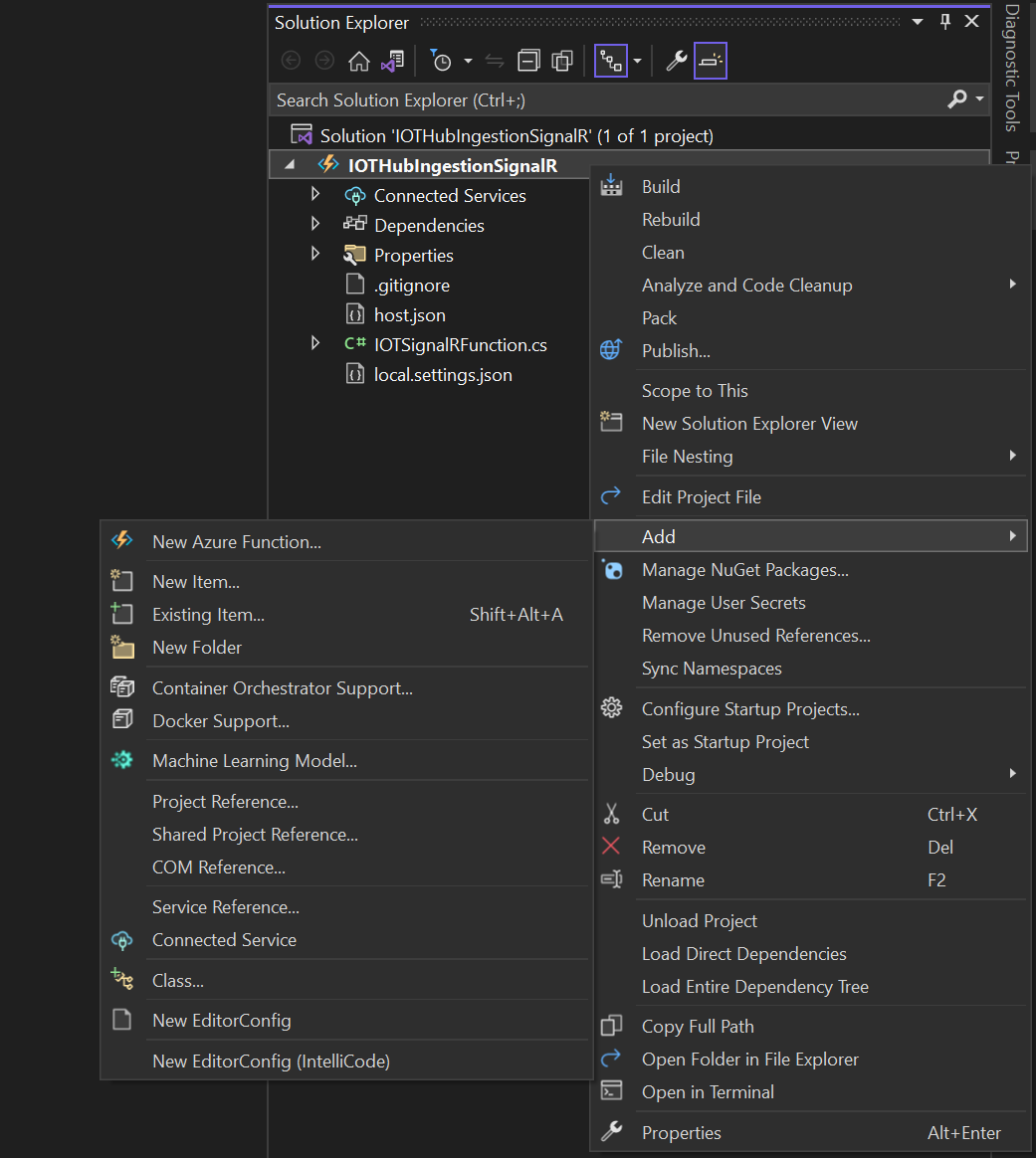Screen dimensions: 1036x1158
Task: Click Machine Learning Model icon
Action: [122, 760]
